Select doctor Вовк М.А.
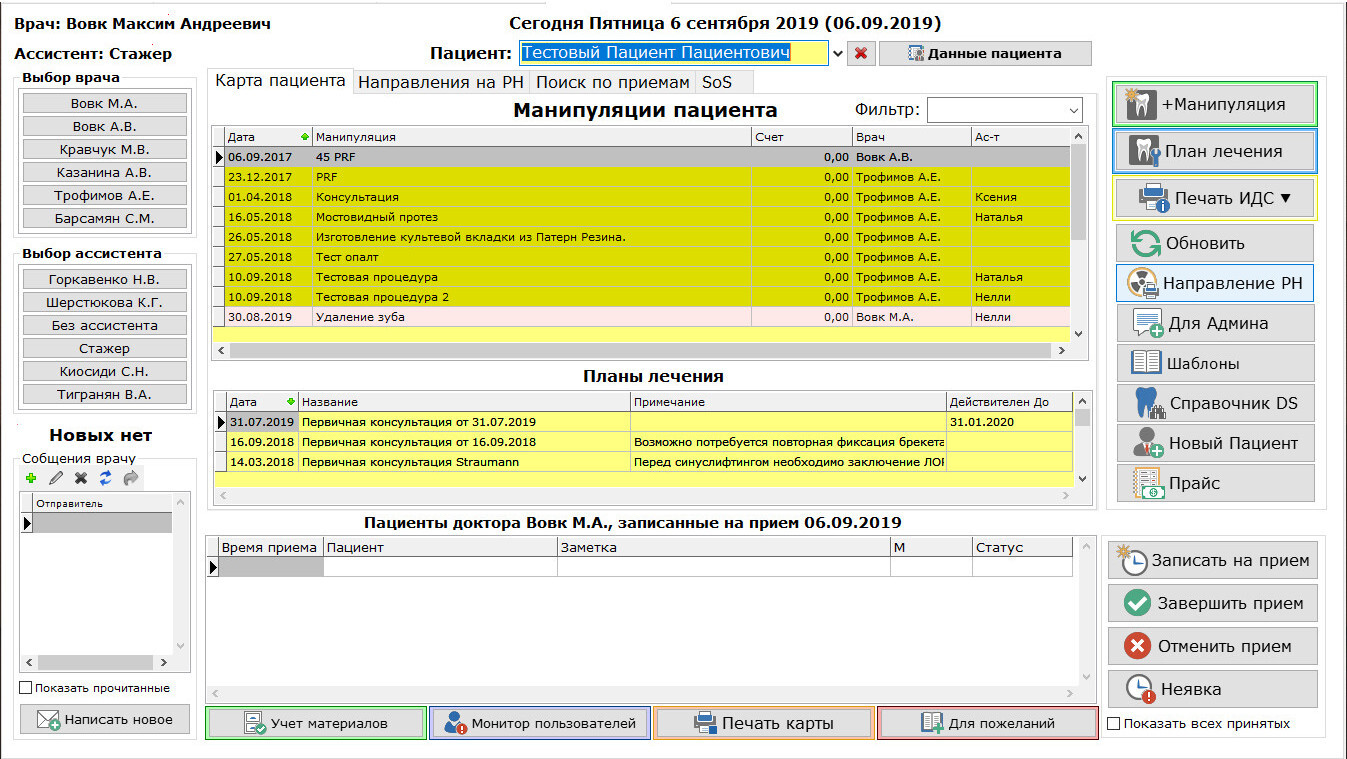1347x759 pixels. [x=105, y=103]
